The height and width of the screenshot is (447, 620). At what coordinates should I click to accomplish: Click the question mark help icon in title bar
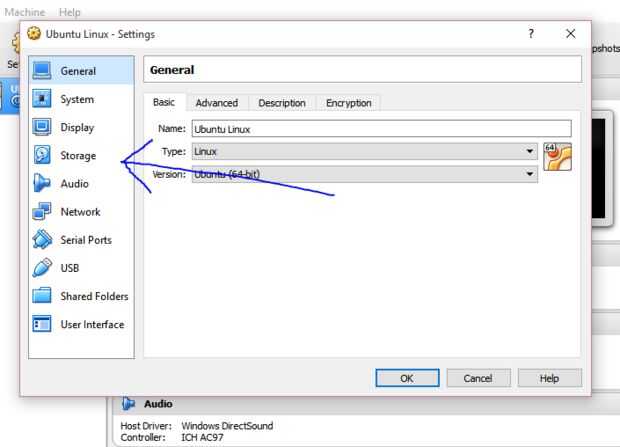[x=531, y=34]
